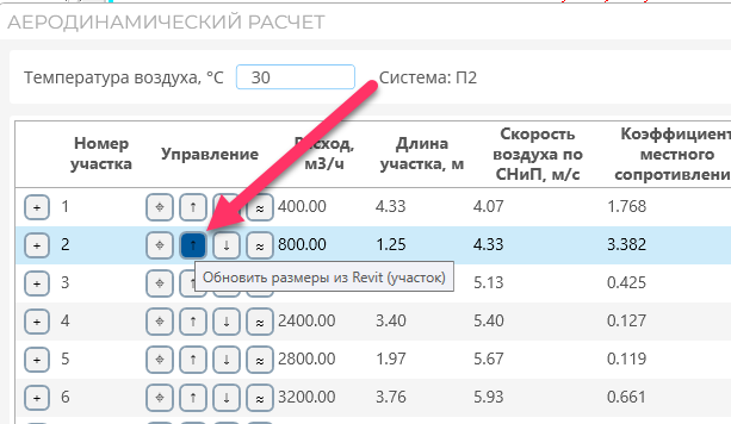Click the length cell 4.33 in row 1
This screenshot has height=424, width=731.
(391, 206)
